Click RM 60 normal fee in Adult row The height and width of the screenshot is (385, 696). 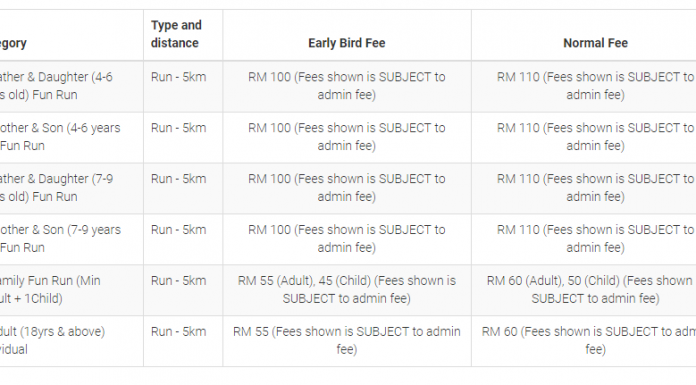tap(589, 341)
